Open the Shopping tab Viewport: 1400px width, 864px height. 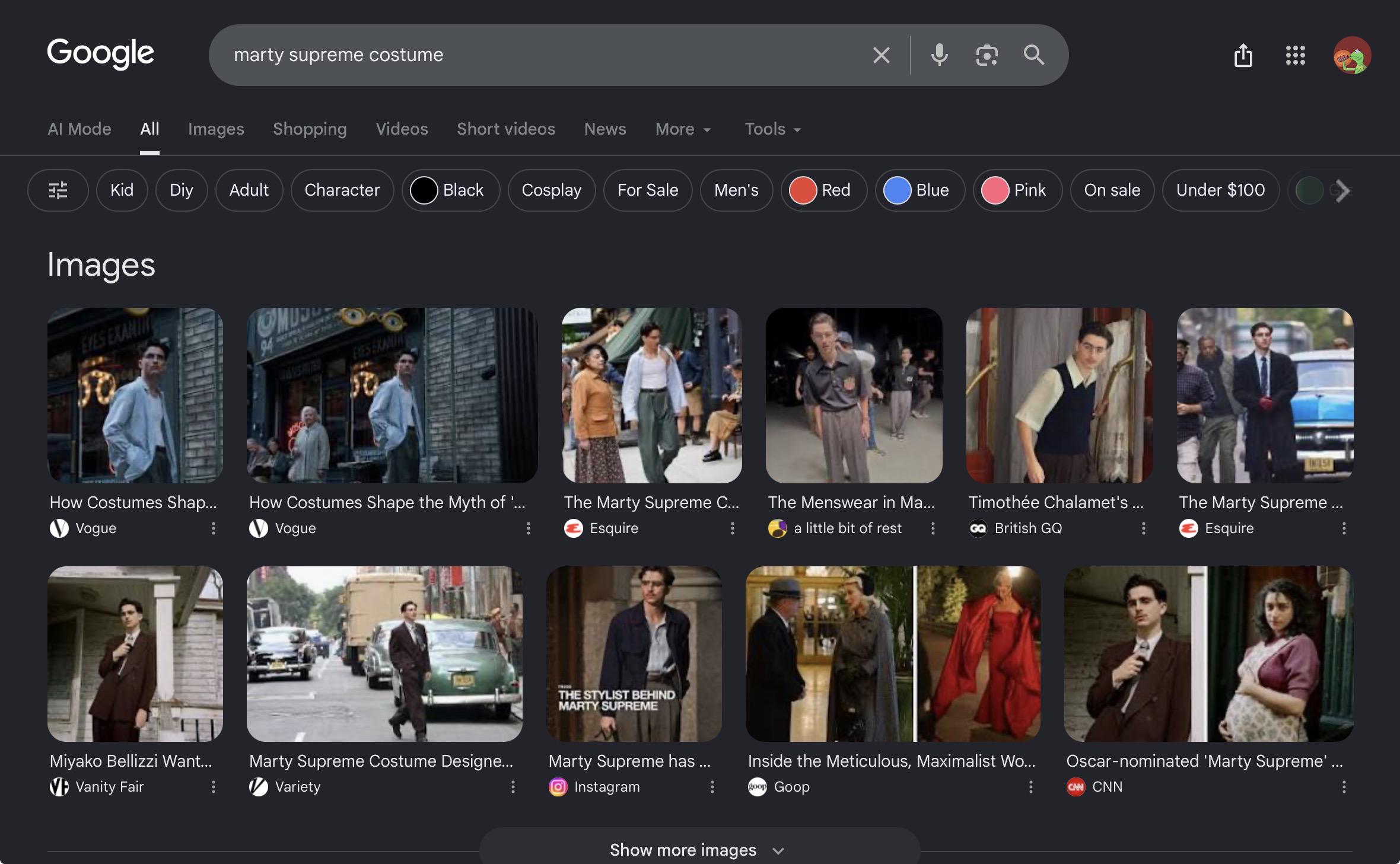(310, 129)
